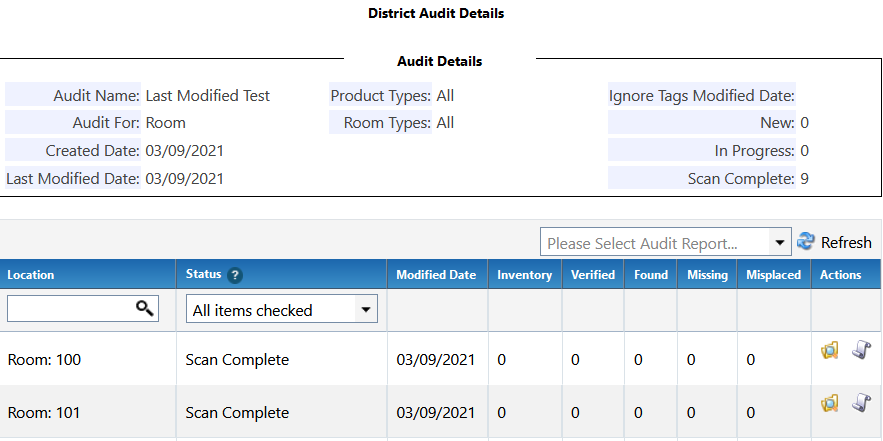Screen dimensions: 883x441
Task: Click the In Progress count 0
Action: (x=804, y=150)
